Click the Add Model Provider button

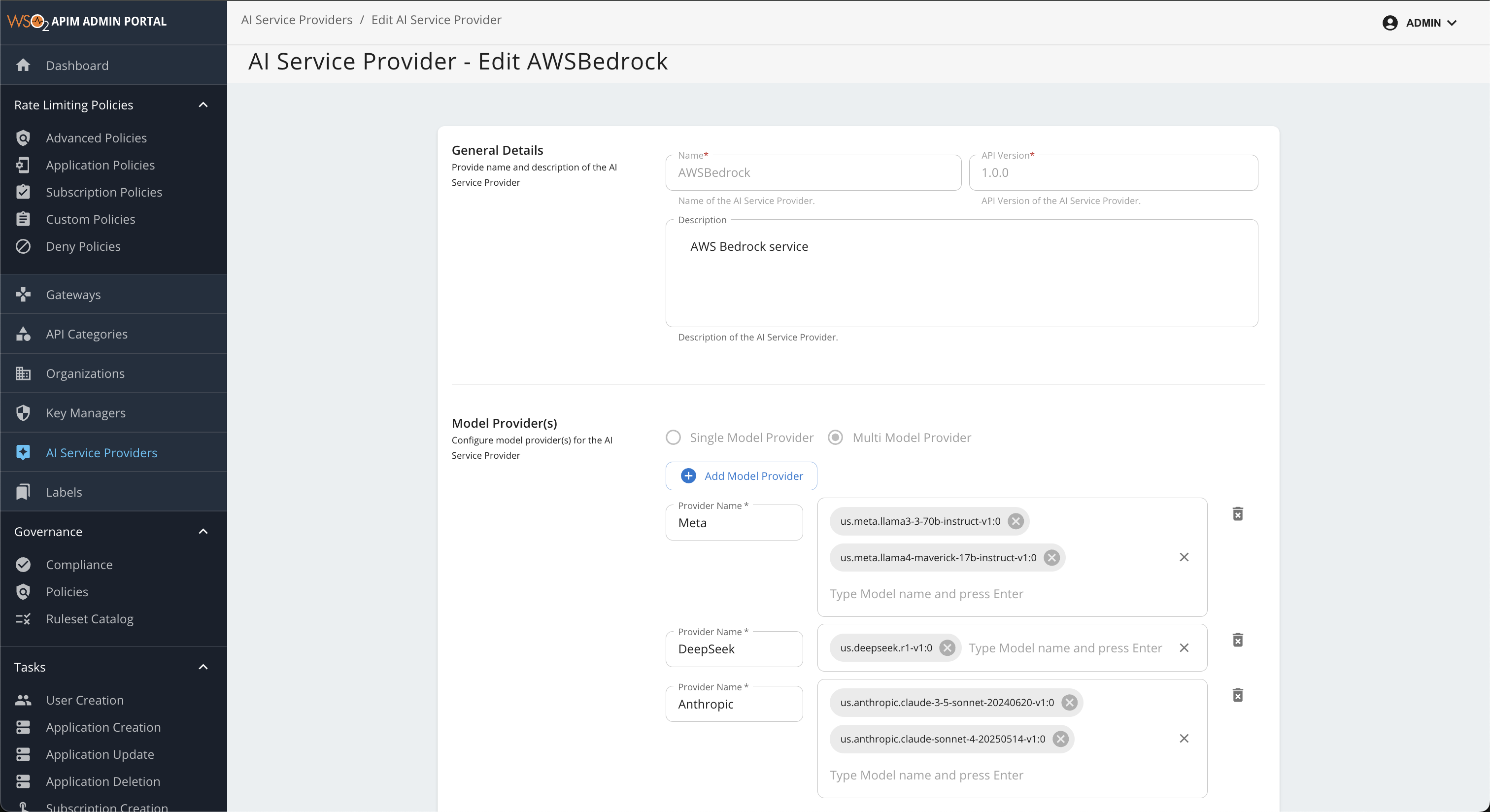coord(742,476)
